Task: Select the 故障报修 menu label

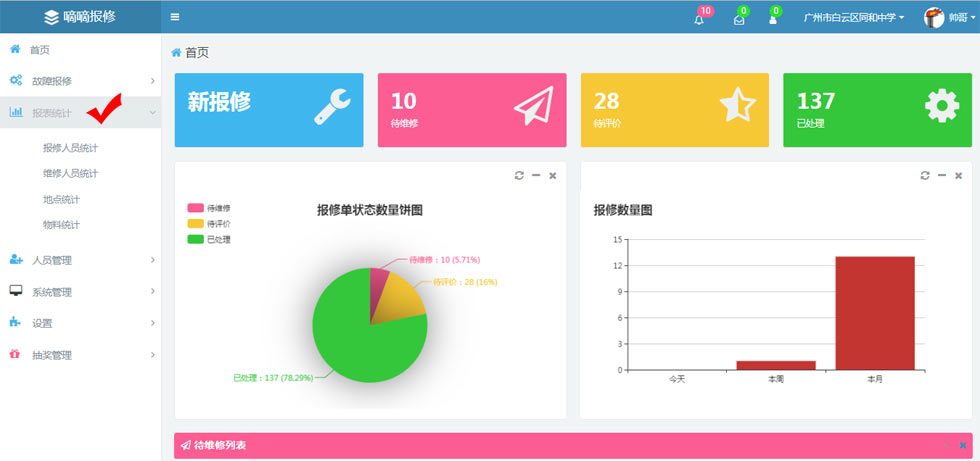Action: (52, 81)
